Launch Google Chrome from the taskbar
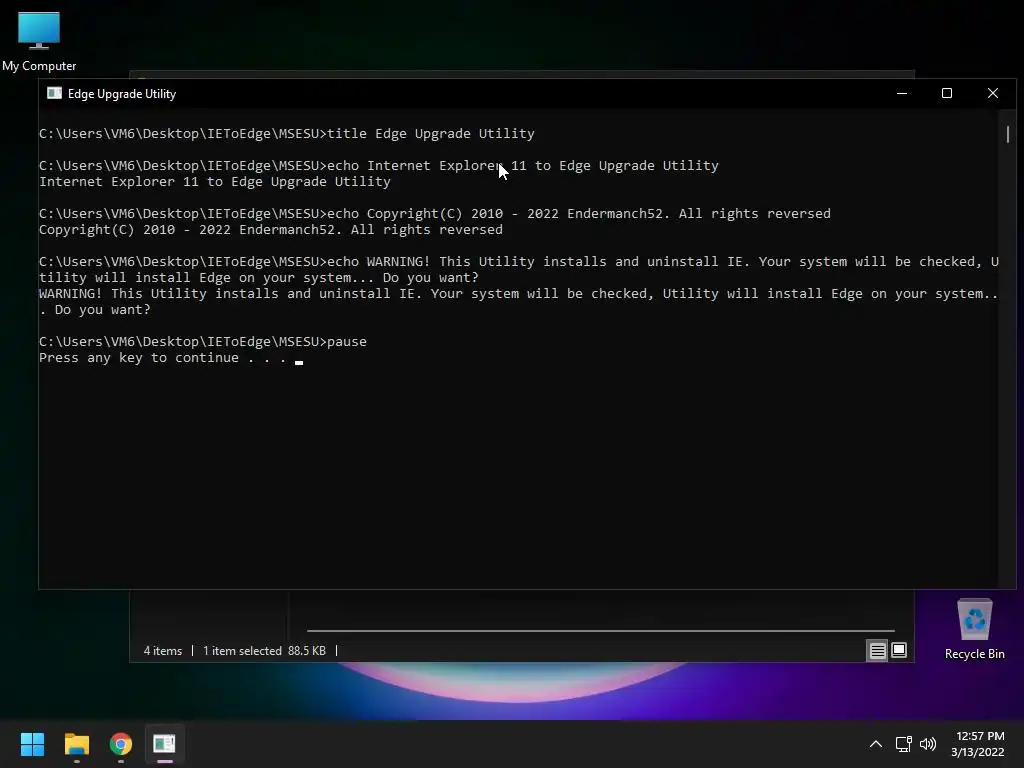1024x768 pixels. tap(121, 744)
